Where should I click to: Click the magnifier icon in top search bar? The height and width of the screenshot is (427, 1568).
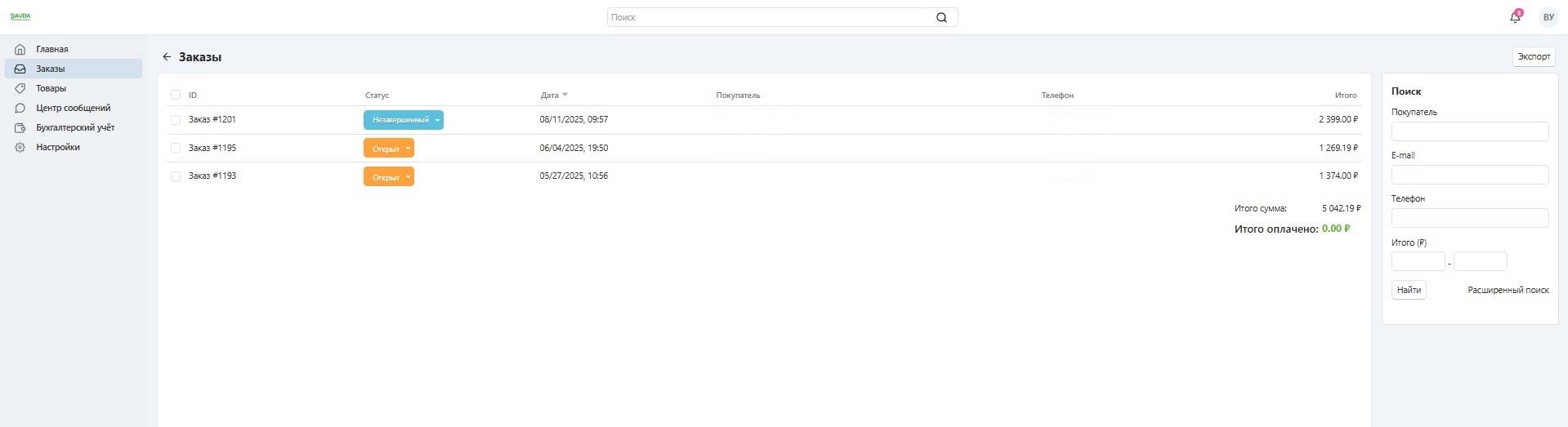[x=941, y=17]
